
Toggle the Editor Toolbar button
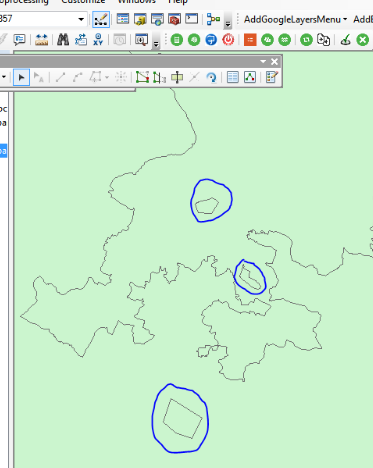click(x=101, y=19)
